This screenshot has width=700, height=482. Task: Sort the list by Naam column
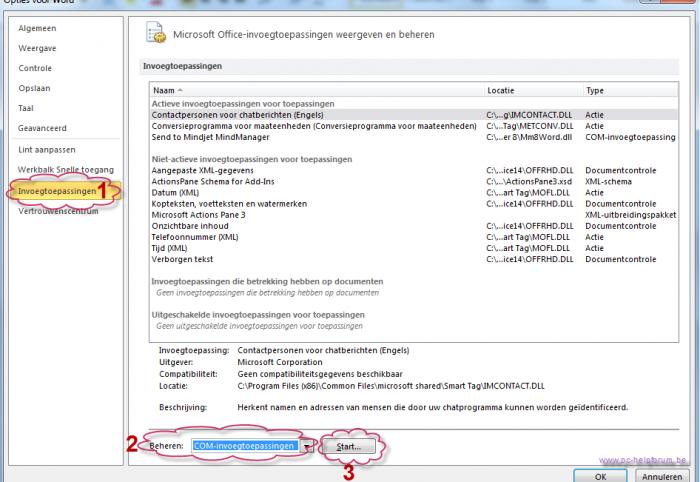tap(317, 91)
